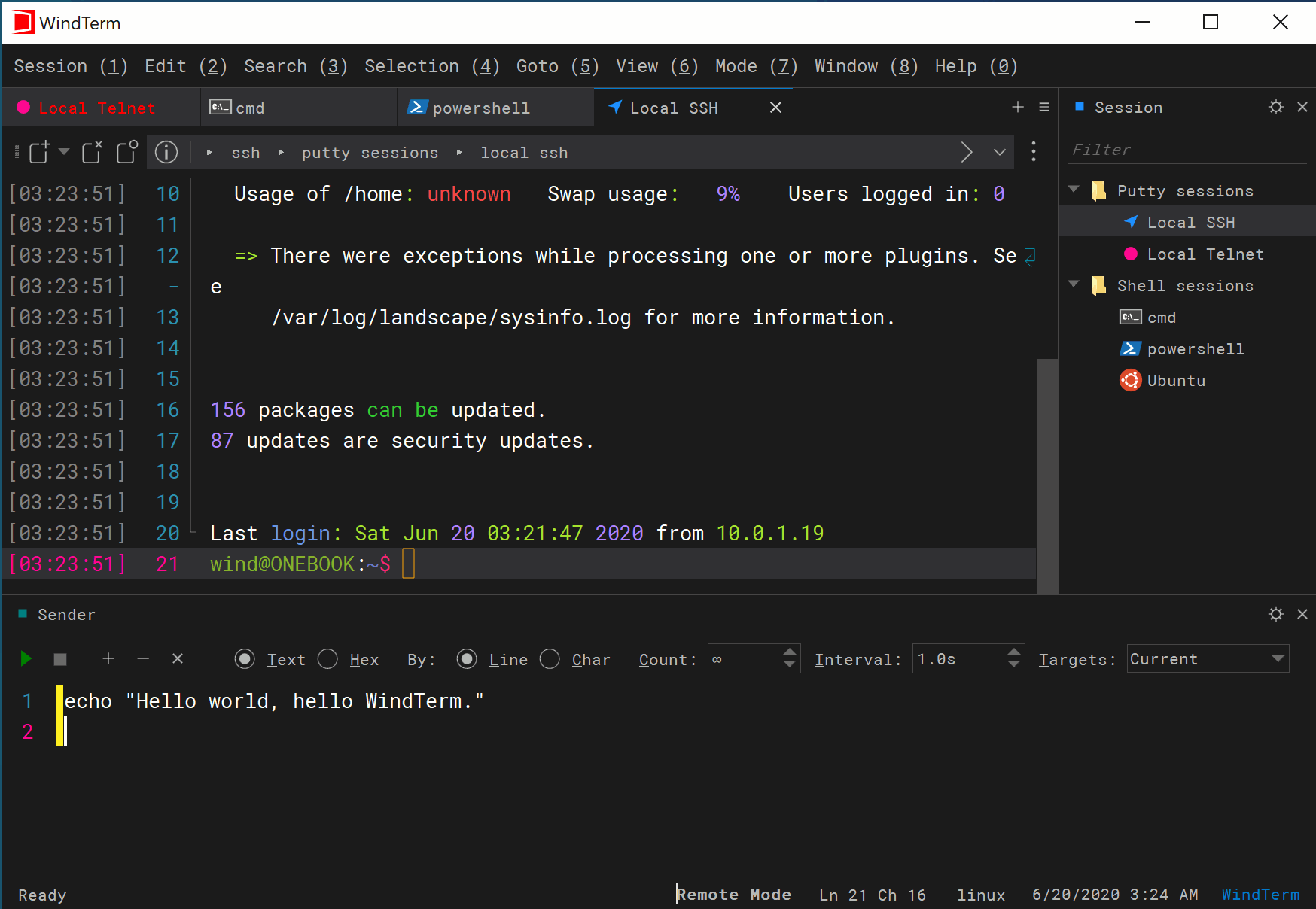Open Sender panel settings gear
Viewport: 1316px width, 909px height.
pyautogui.click(x=1275, y=614)
